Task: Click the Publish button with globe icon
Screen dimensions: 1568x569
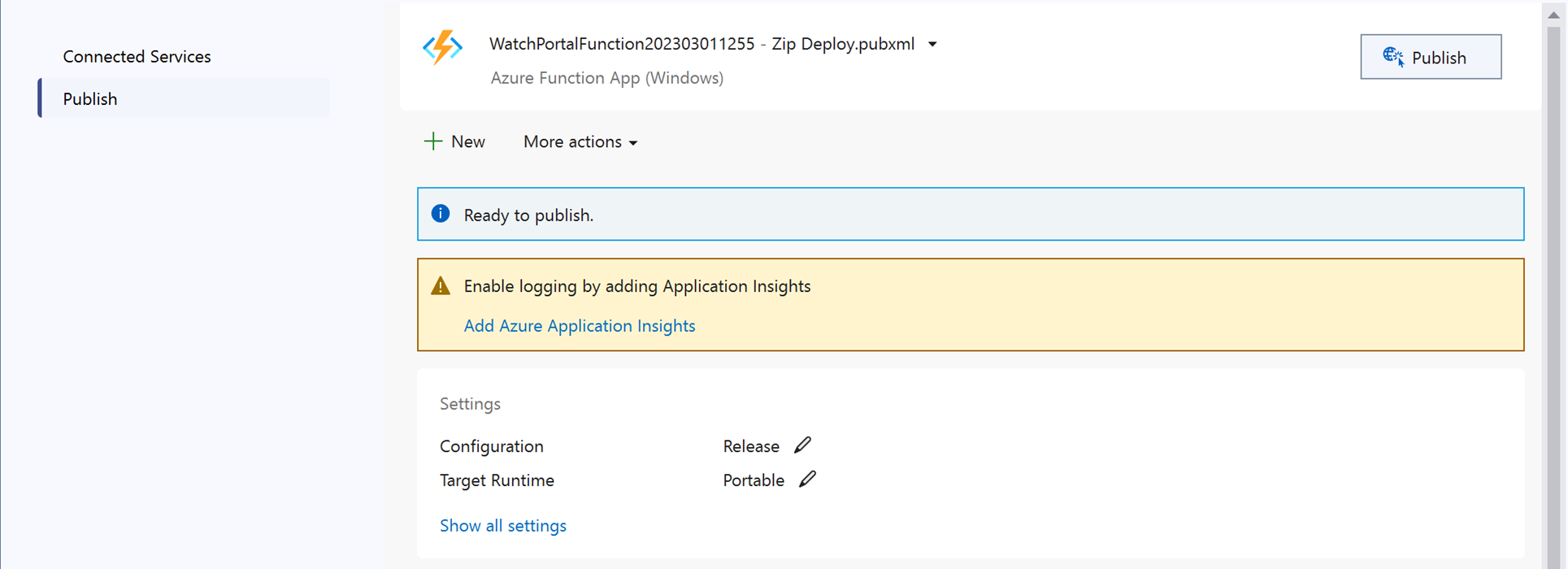Action: point(1431,57)
